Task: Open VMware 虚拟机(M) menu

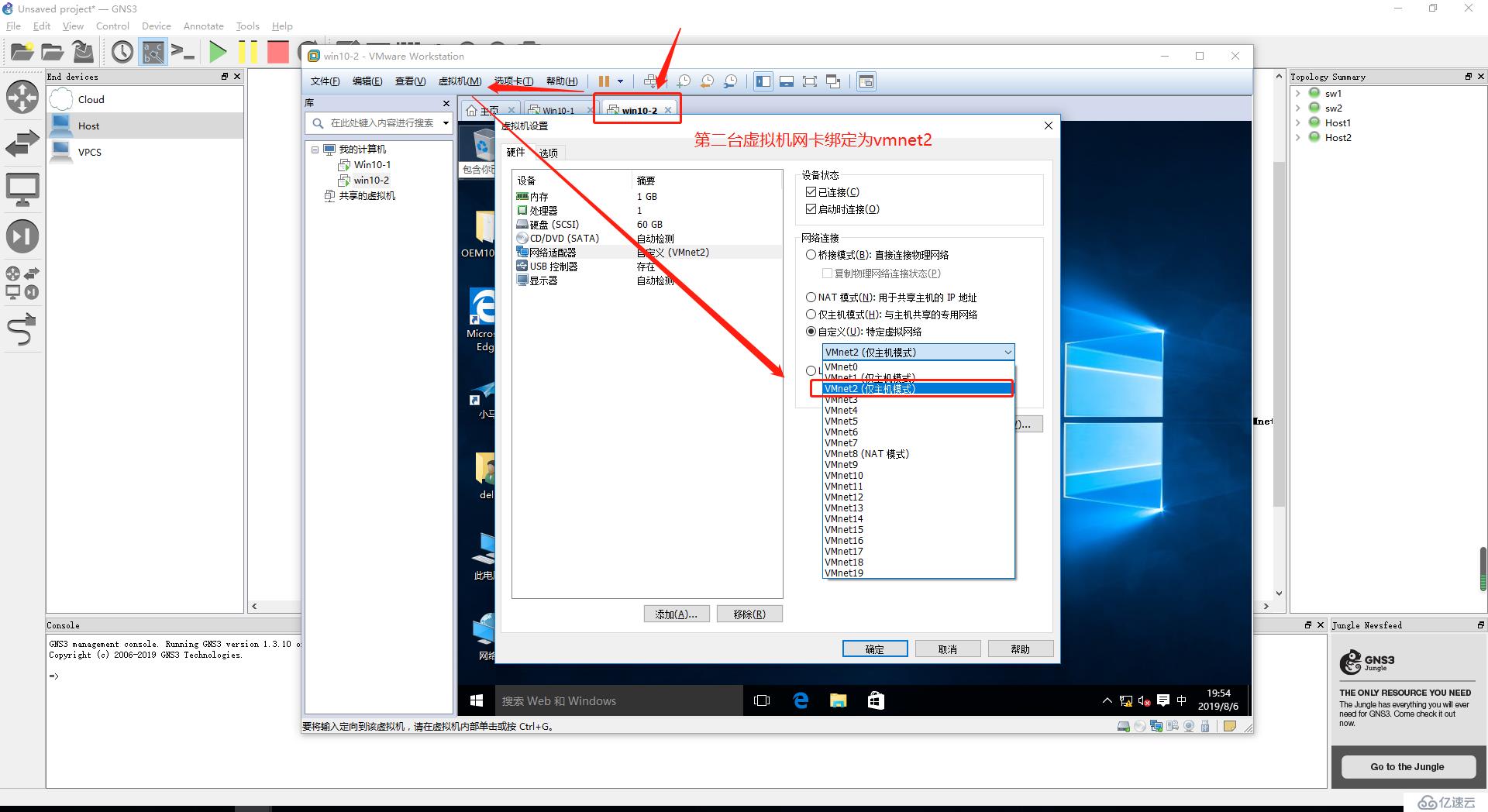Action: coord(460,81)
